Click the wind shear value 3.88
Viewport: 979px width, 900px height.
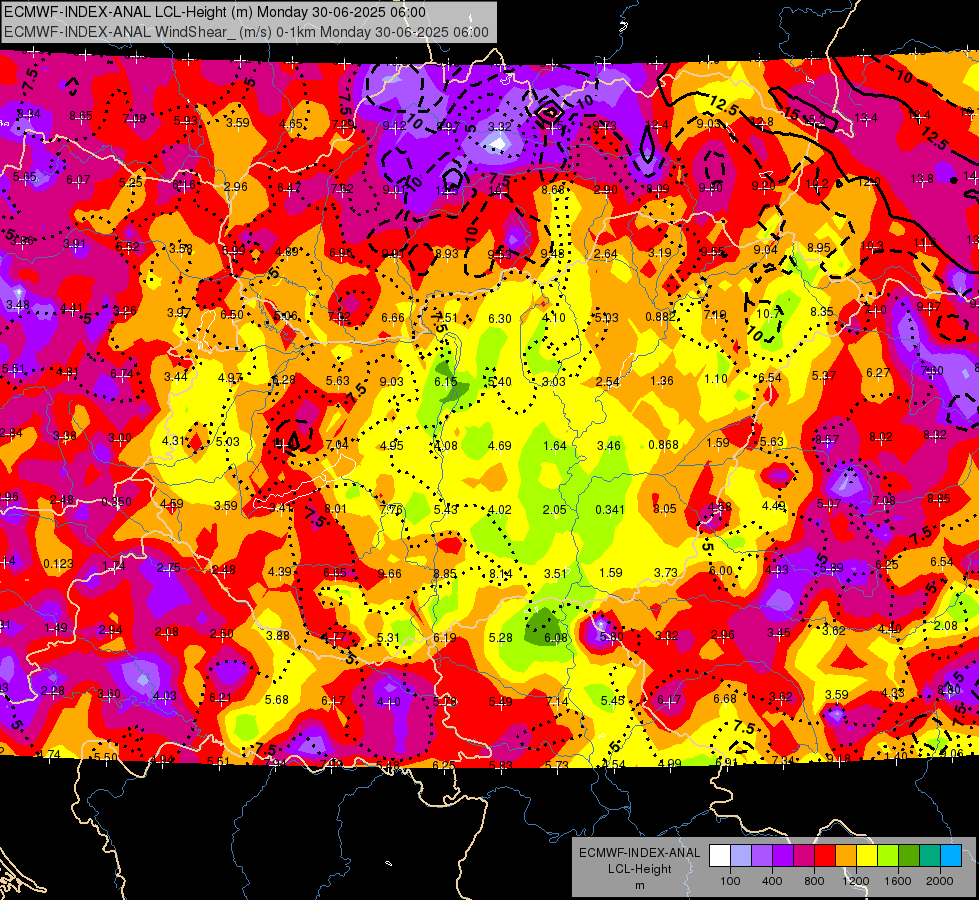click(x=278, y=635)
